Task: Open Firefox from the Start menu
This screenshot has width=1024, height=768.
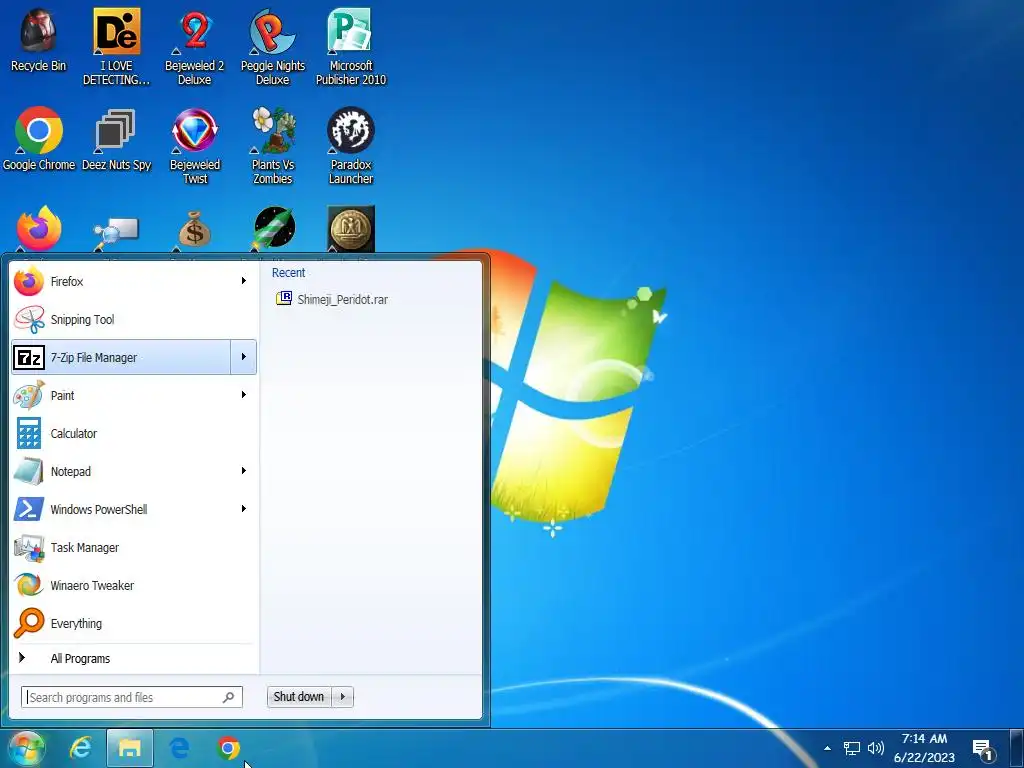Action: click(121, 281)
